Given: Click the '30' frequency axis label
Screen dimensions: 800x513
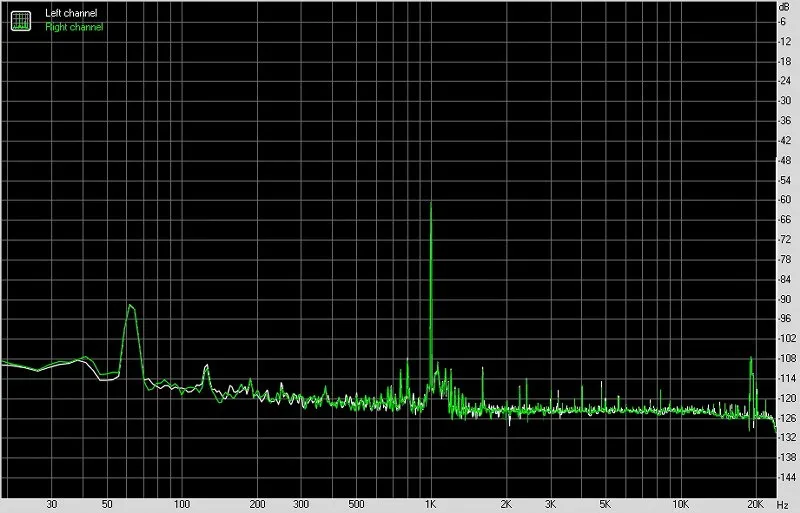Looking at the screenshot, I should [52, 504].
